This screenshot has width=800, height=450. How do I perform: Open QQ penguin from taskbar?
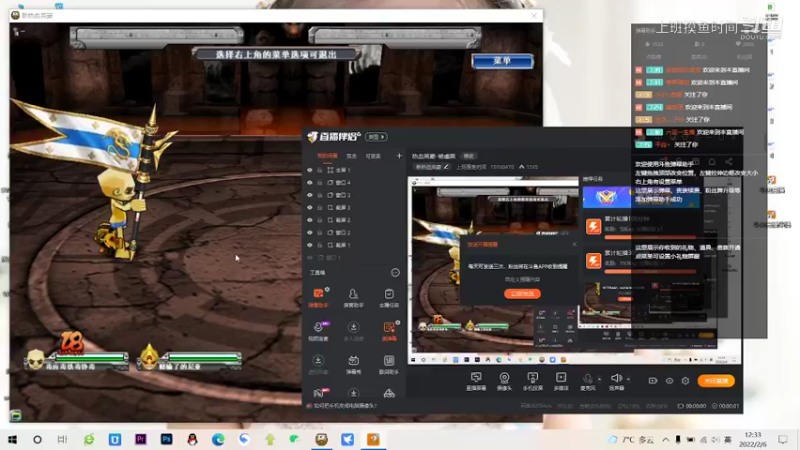tap(192, 439)
